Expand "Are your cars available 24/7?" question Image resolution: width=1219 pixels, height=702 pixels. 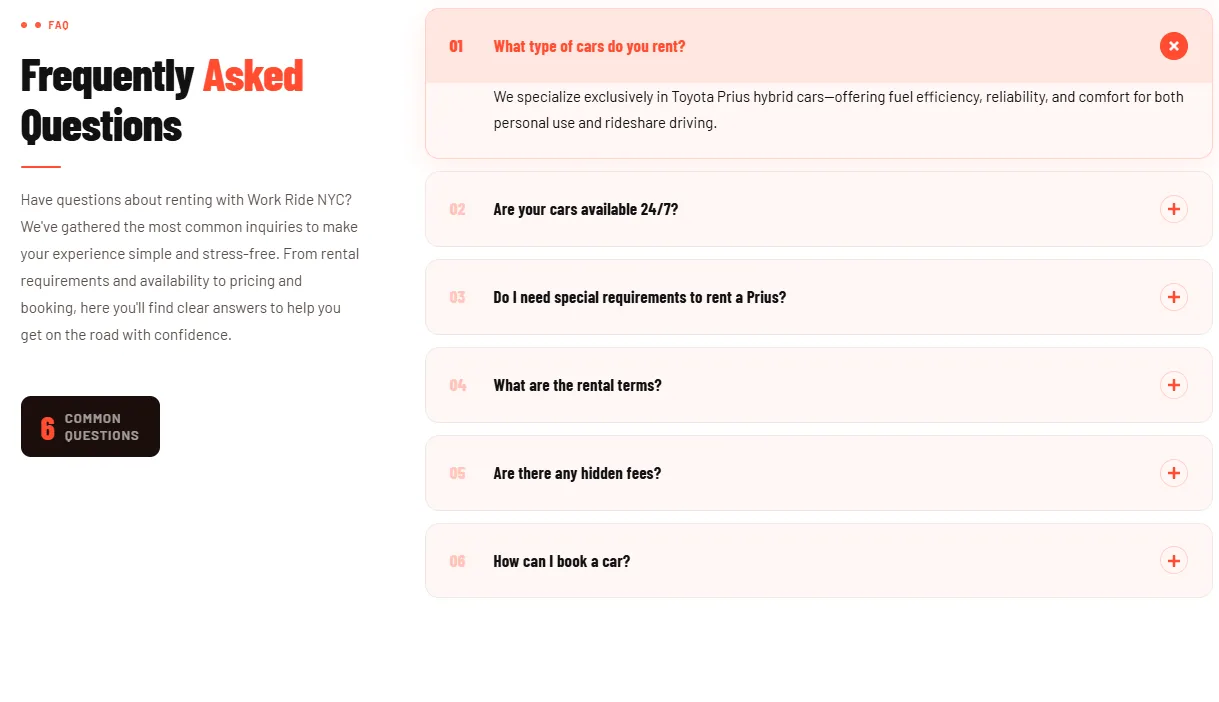pos(818,209)
